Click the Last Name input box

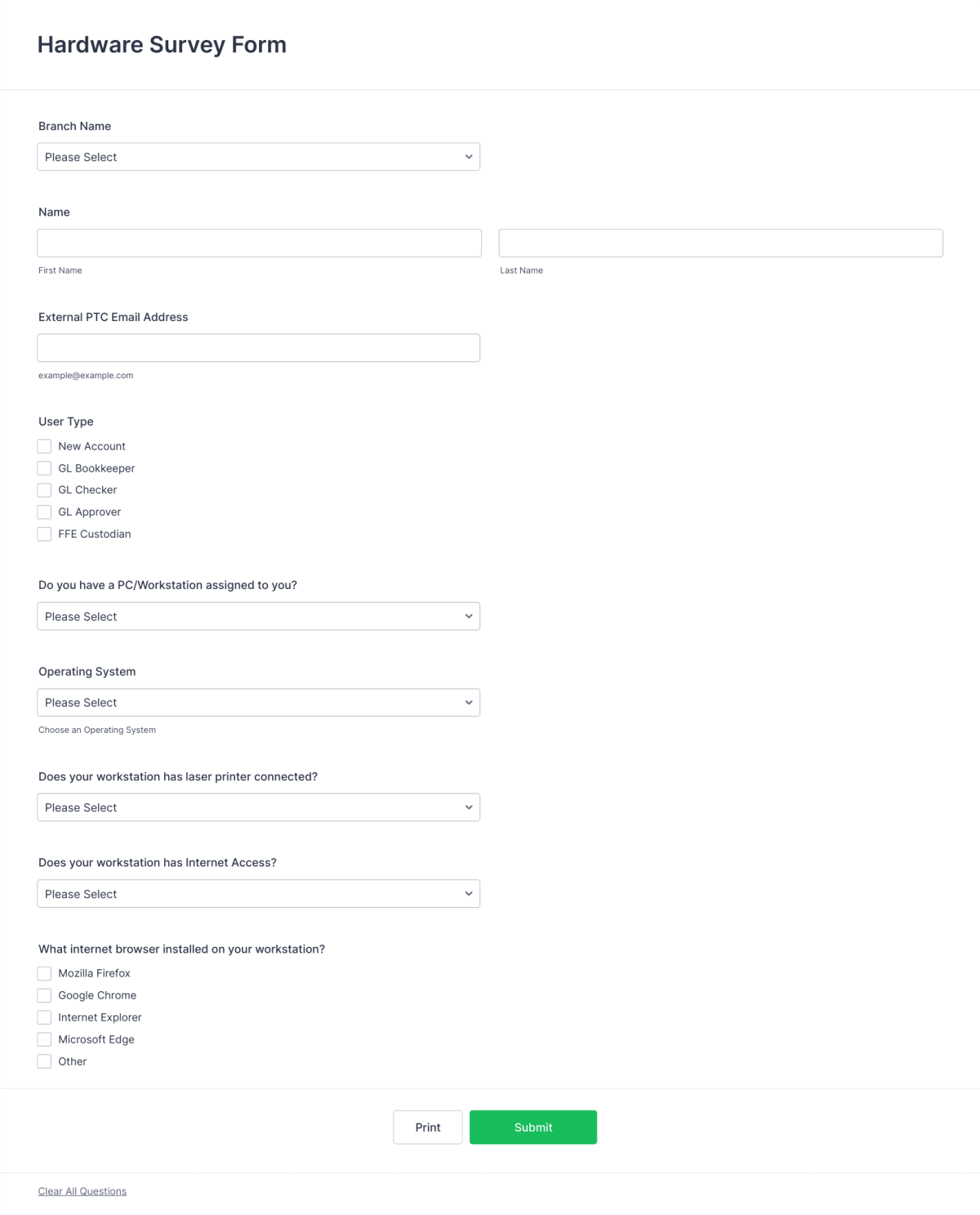click(x=721, y=243)
